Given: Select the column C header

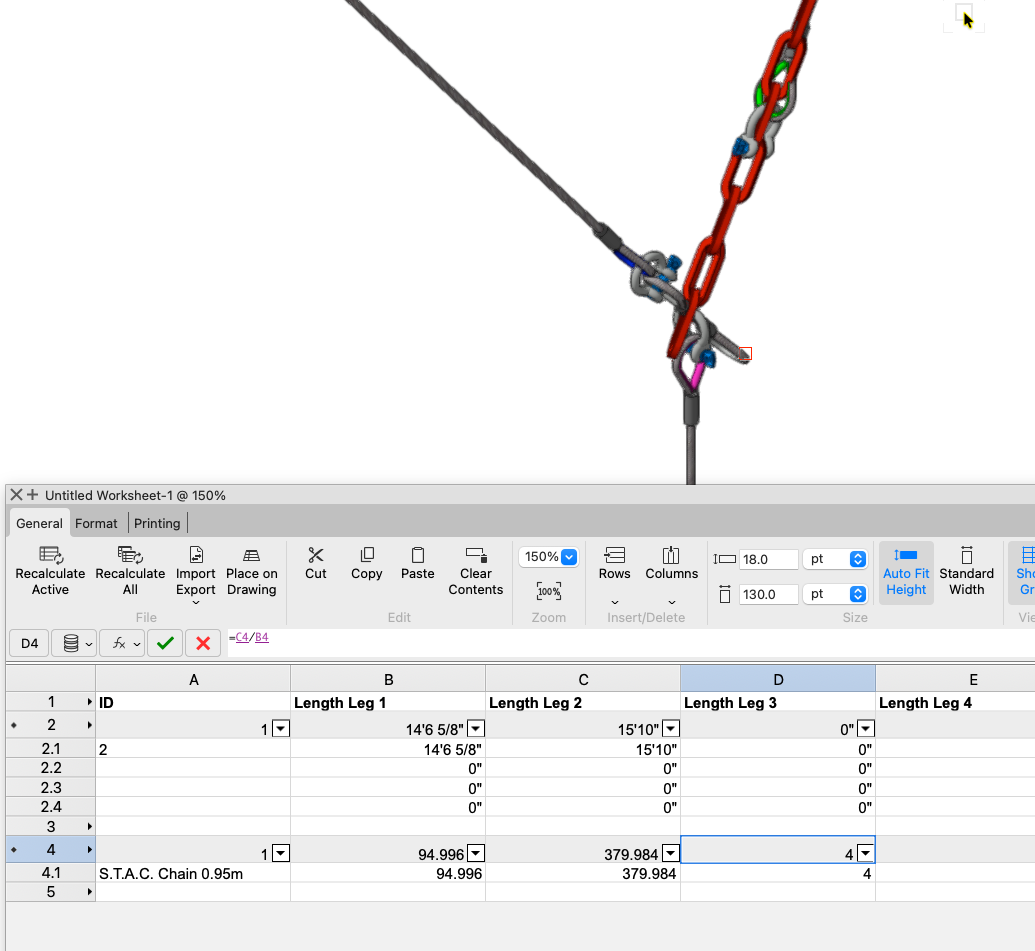Looking at the screenshot, I should pos(583,680).
